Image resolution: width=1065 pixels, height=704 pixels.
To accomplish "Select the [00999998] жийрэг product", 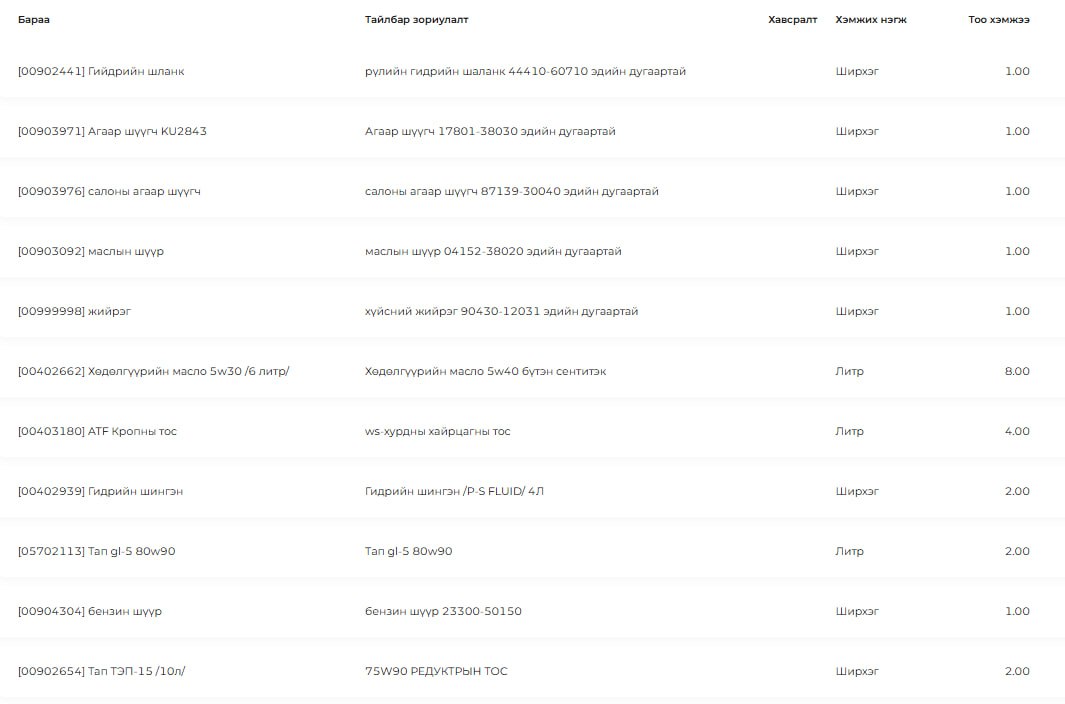I will pyautogui.click(x=74, y=312).
